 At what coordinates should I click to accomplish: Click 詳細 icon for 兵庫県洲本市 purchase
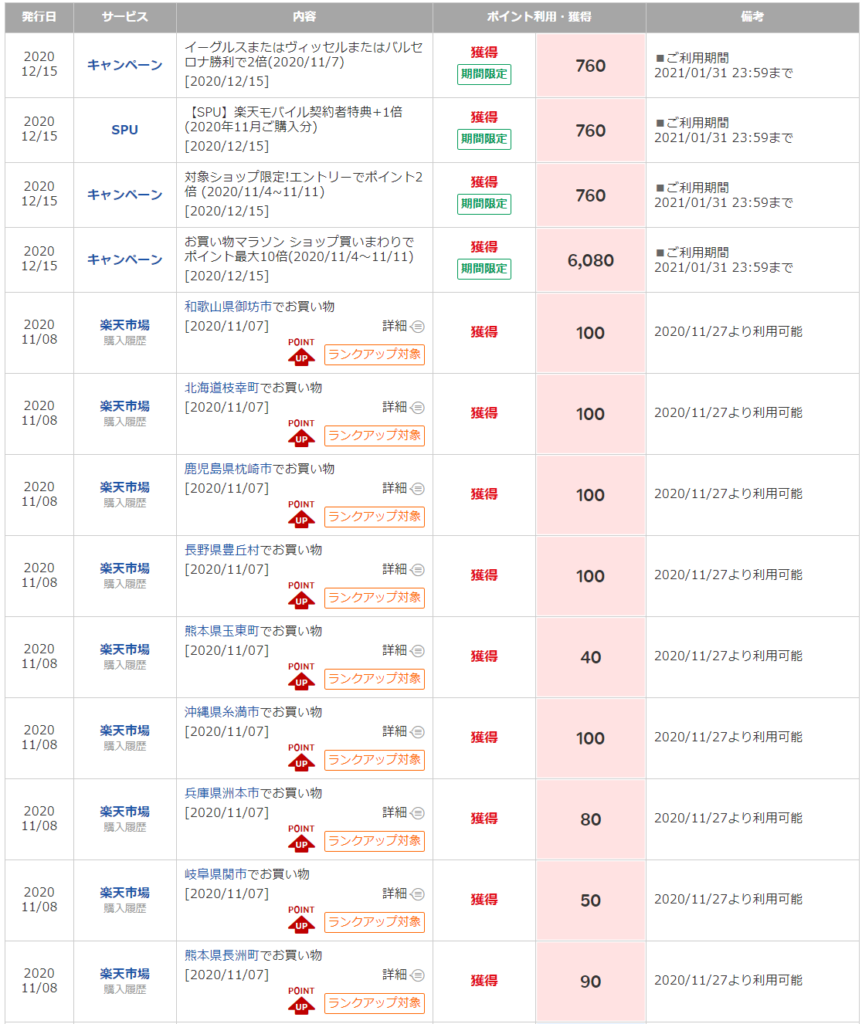(x=418, y=812)
